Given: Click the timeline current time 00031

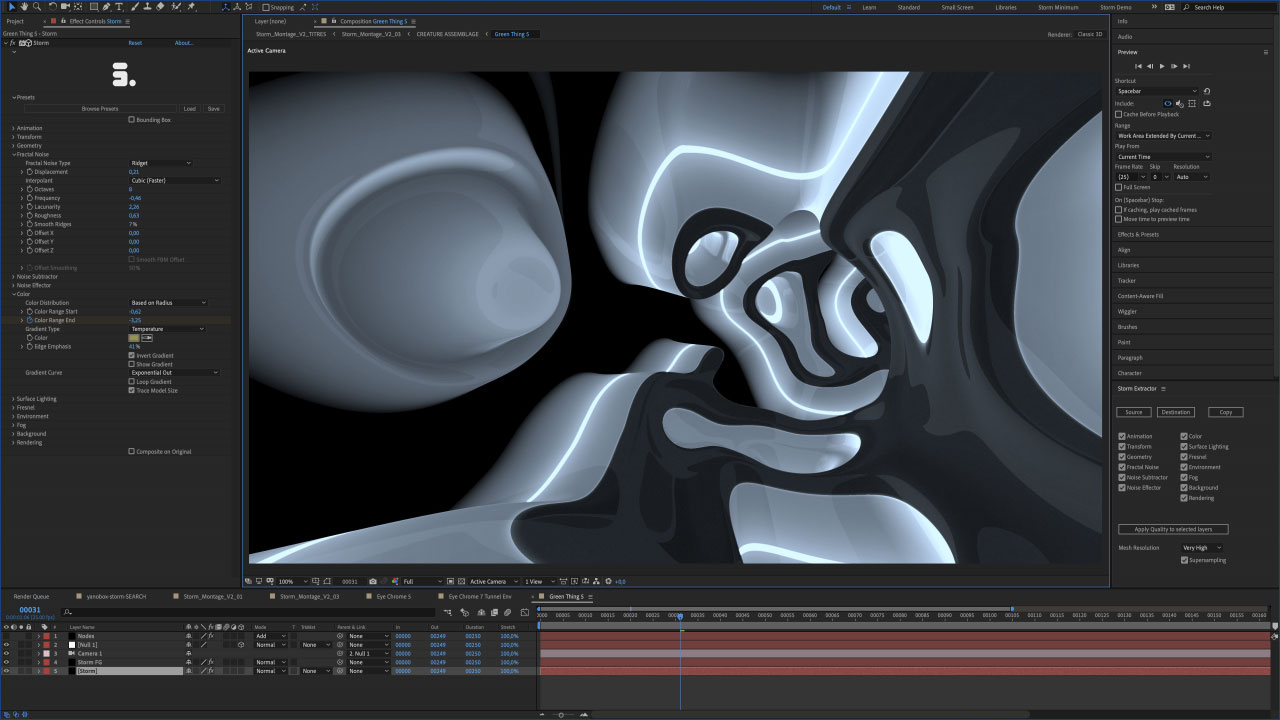Looking at the screenshot, I should 30,609.
